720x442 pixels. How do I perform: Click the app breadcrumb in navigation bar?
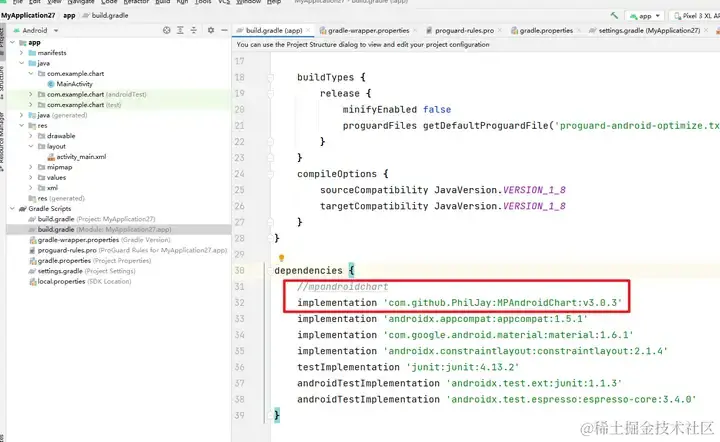pyautogui.click(x=69, y=16)
